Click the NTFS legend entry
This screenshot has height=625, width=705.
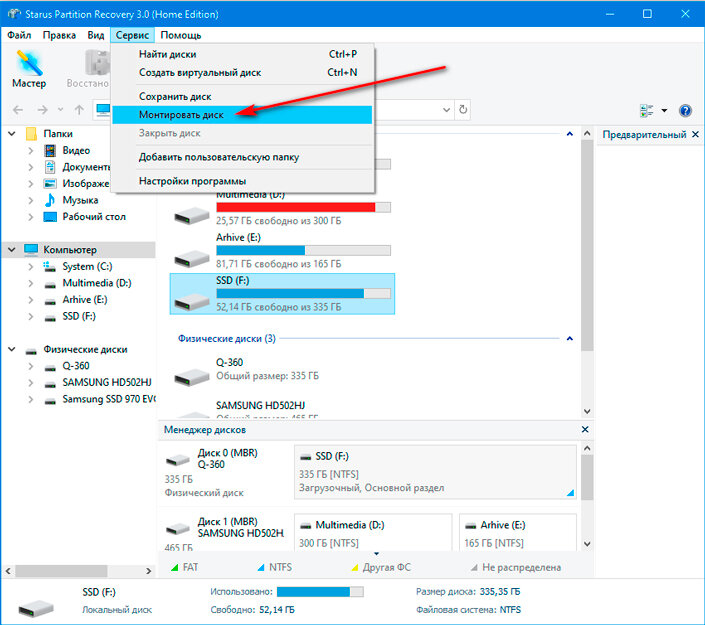275,567
